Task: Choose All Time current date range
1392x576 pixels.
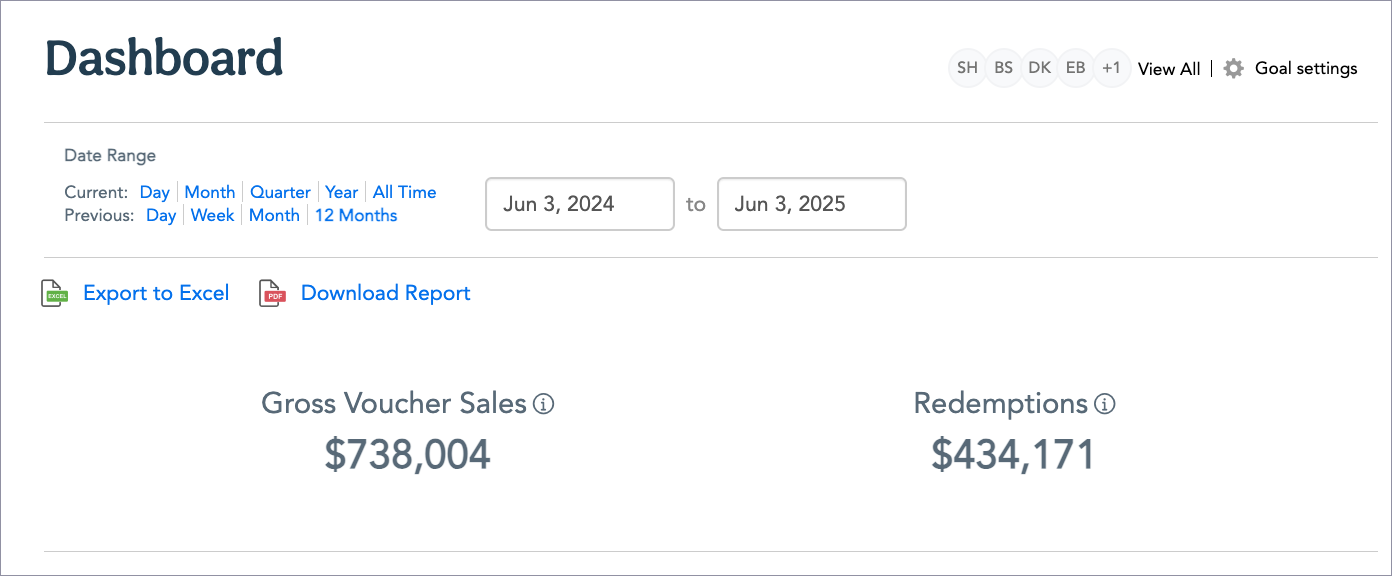Action: [x=404, y=192]
